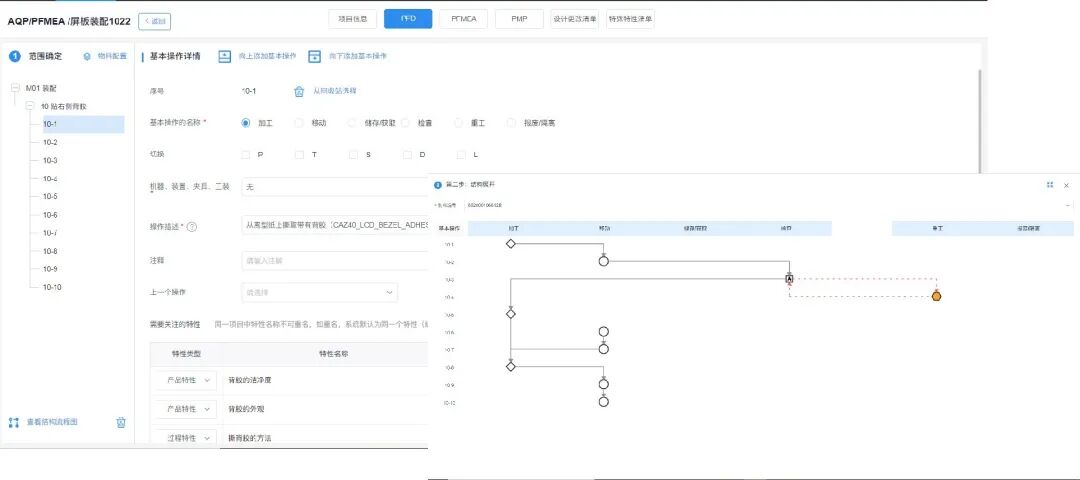1080x480 pixels.
Task: Switch to the PFD tab
Action: coord(408,19)
